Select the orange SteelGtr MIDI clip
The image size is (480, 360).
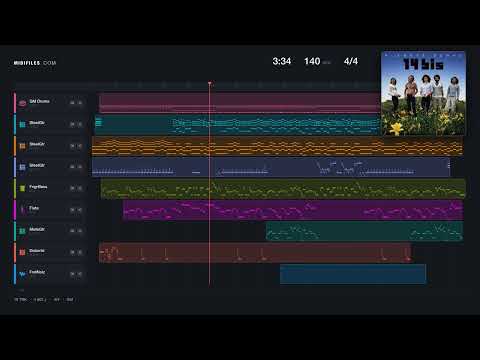pos(277,146)
